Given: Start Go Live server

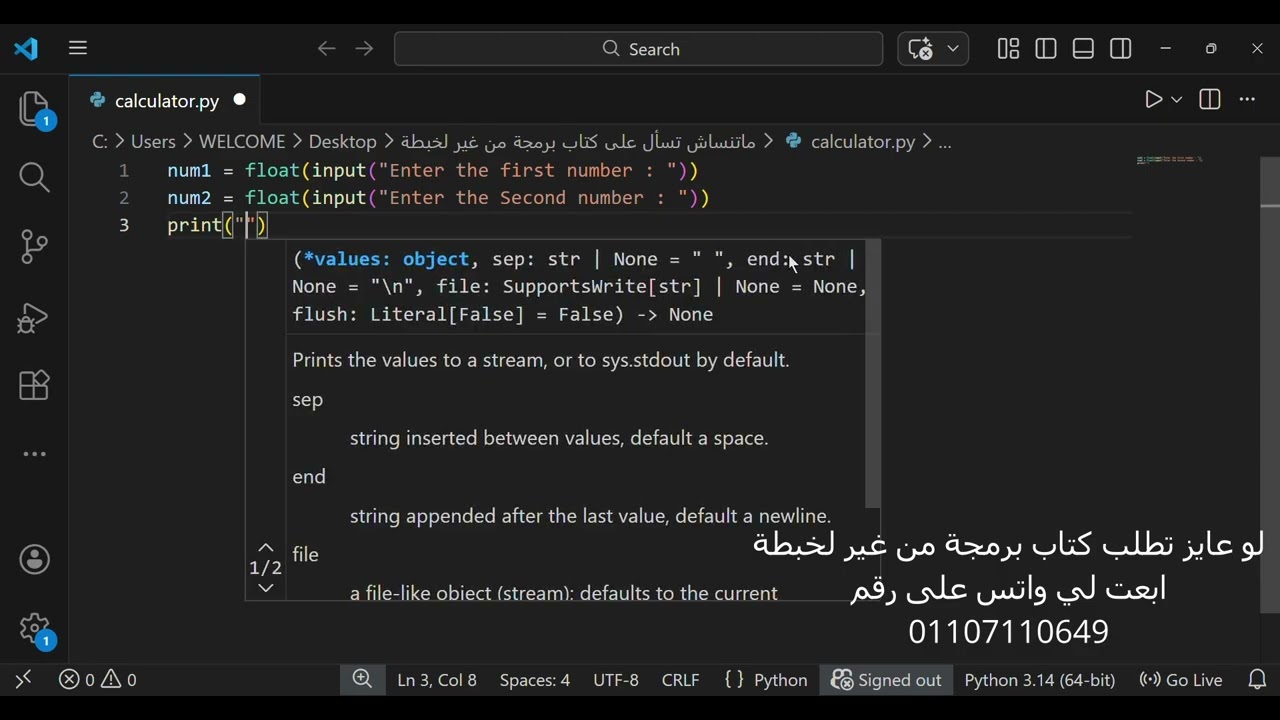Looking at the screenshot, I should point(1181,680).
